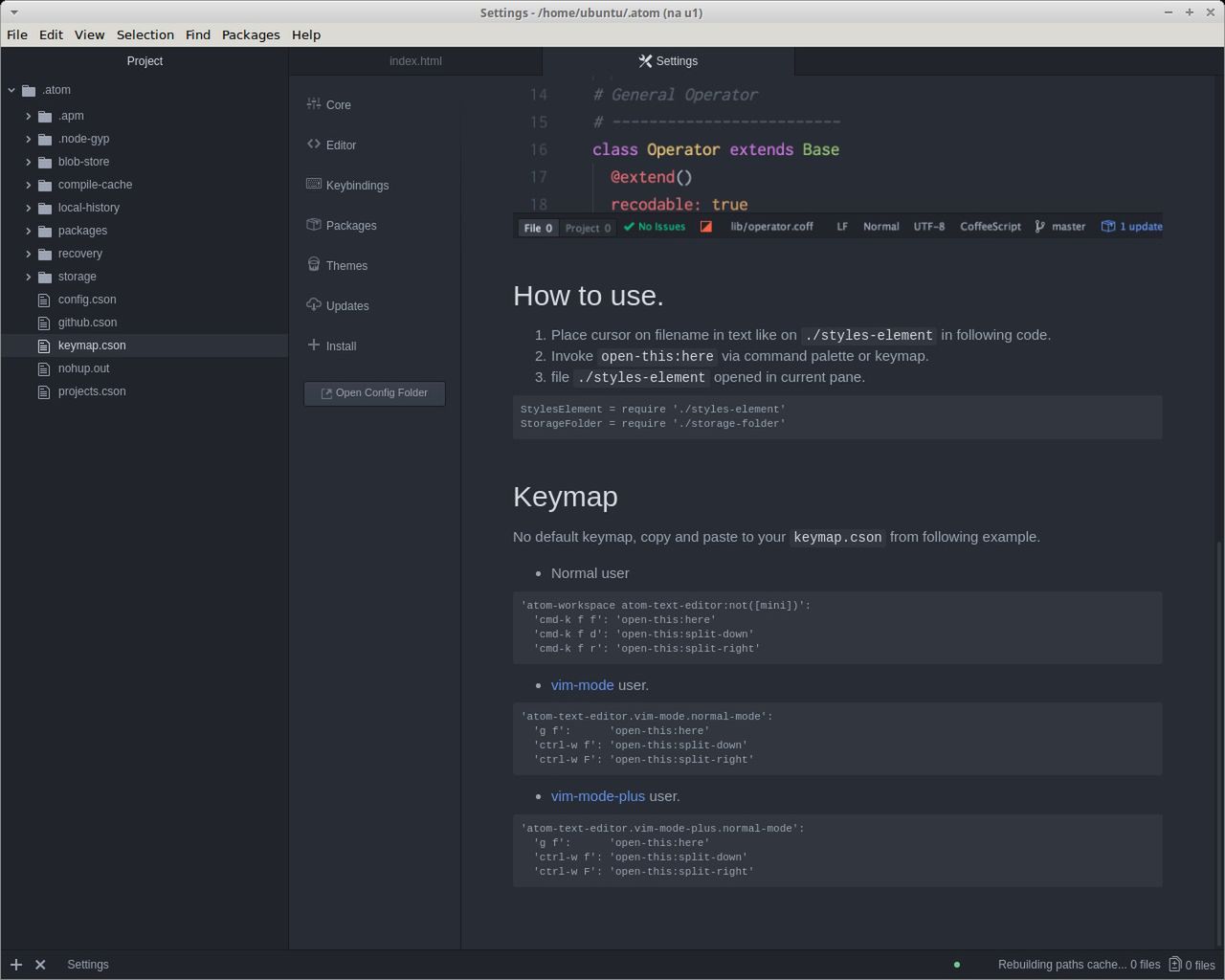1225x980 pixels.
Task: Expand the .apm folder
Action: click(29, 116)
